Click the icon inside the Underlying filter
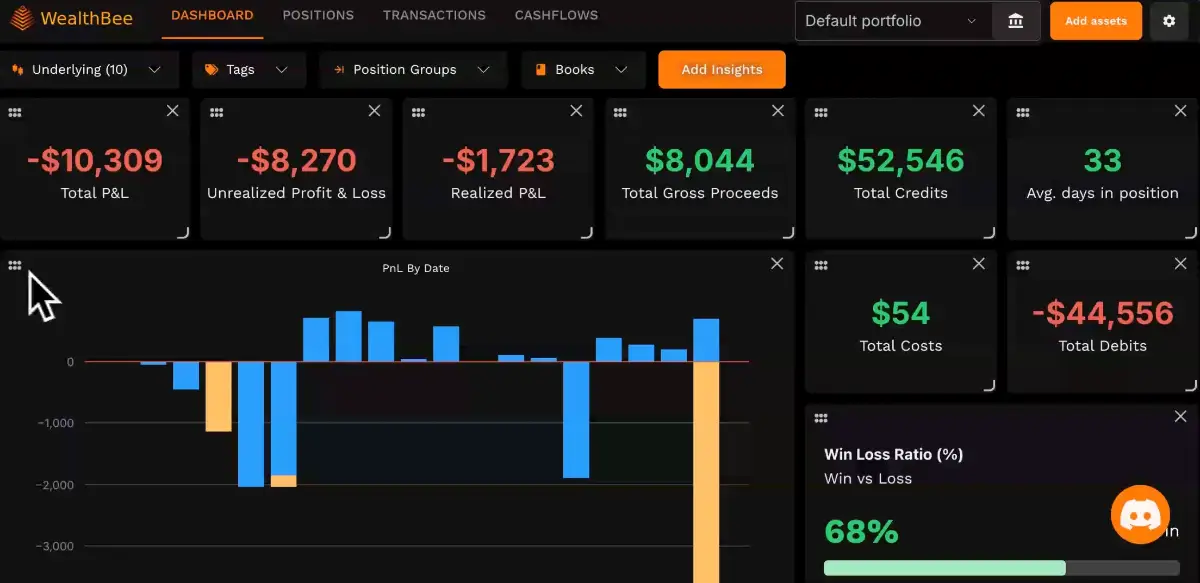Viewport: 1200px width, 583px height. pyautogui.click(x=16, y=69)
